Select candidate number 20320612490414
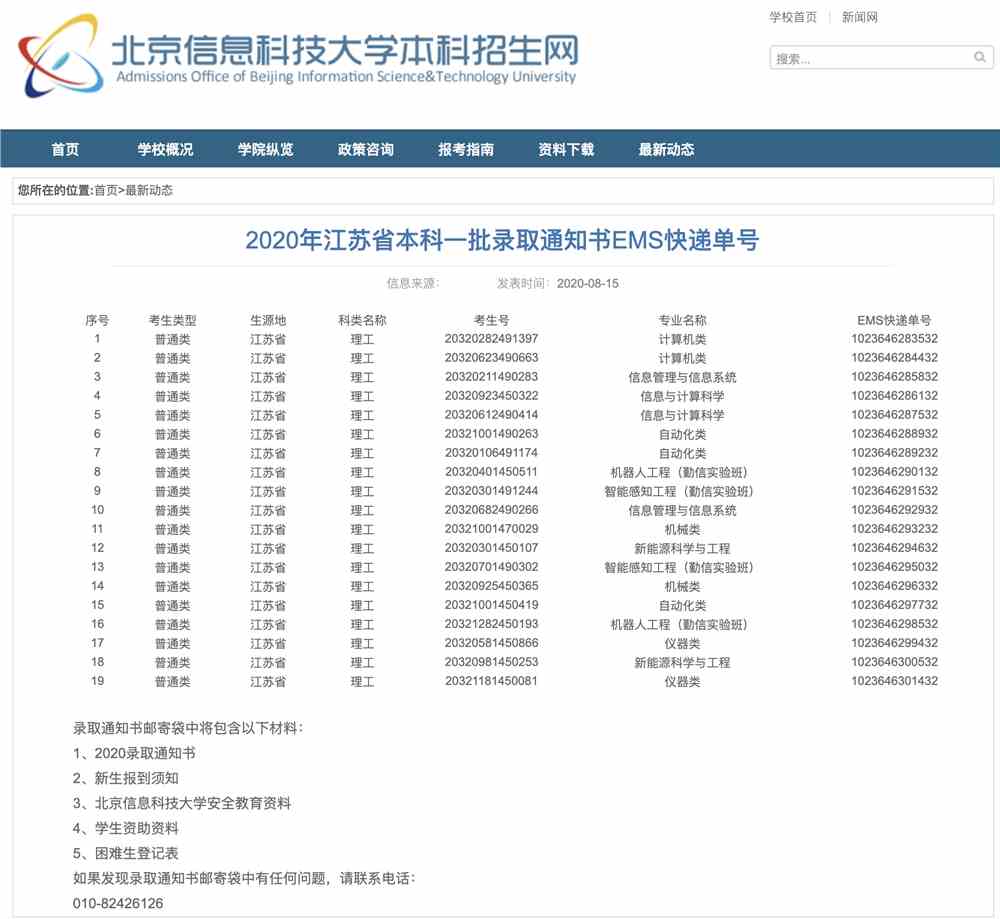Viewport: 1000px width, 919px height. coord(491,415)
